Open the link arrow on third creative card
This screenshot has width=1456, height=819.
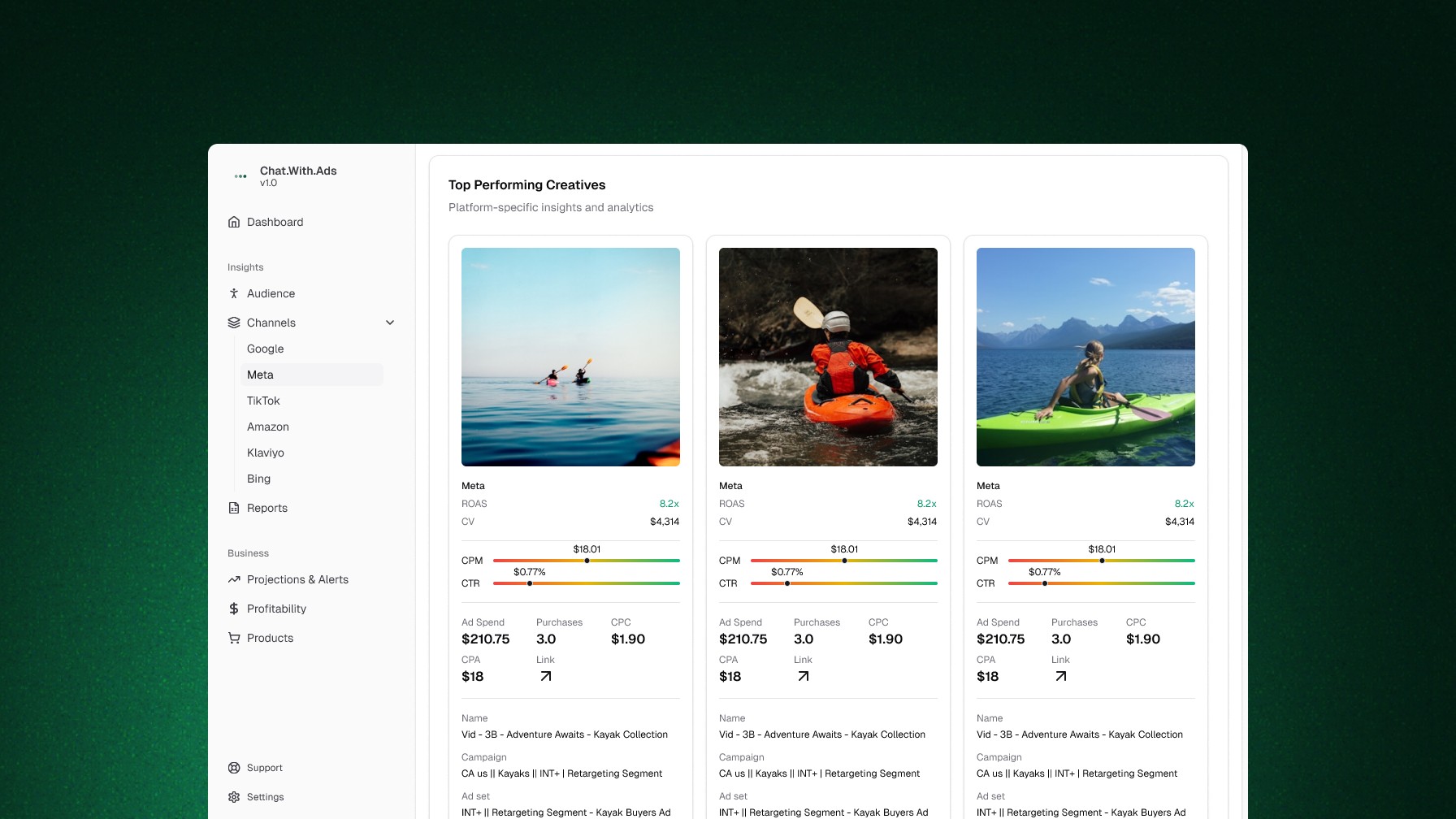pos(1061,676)
